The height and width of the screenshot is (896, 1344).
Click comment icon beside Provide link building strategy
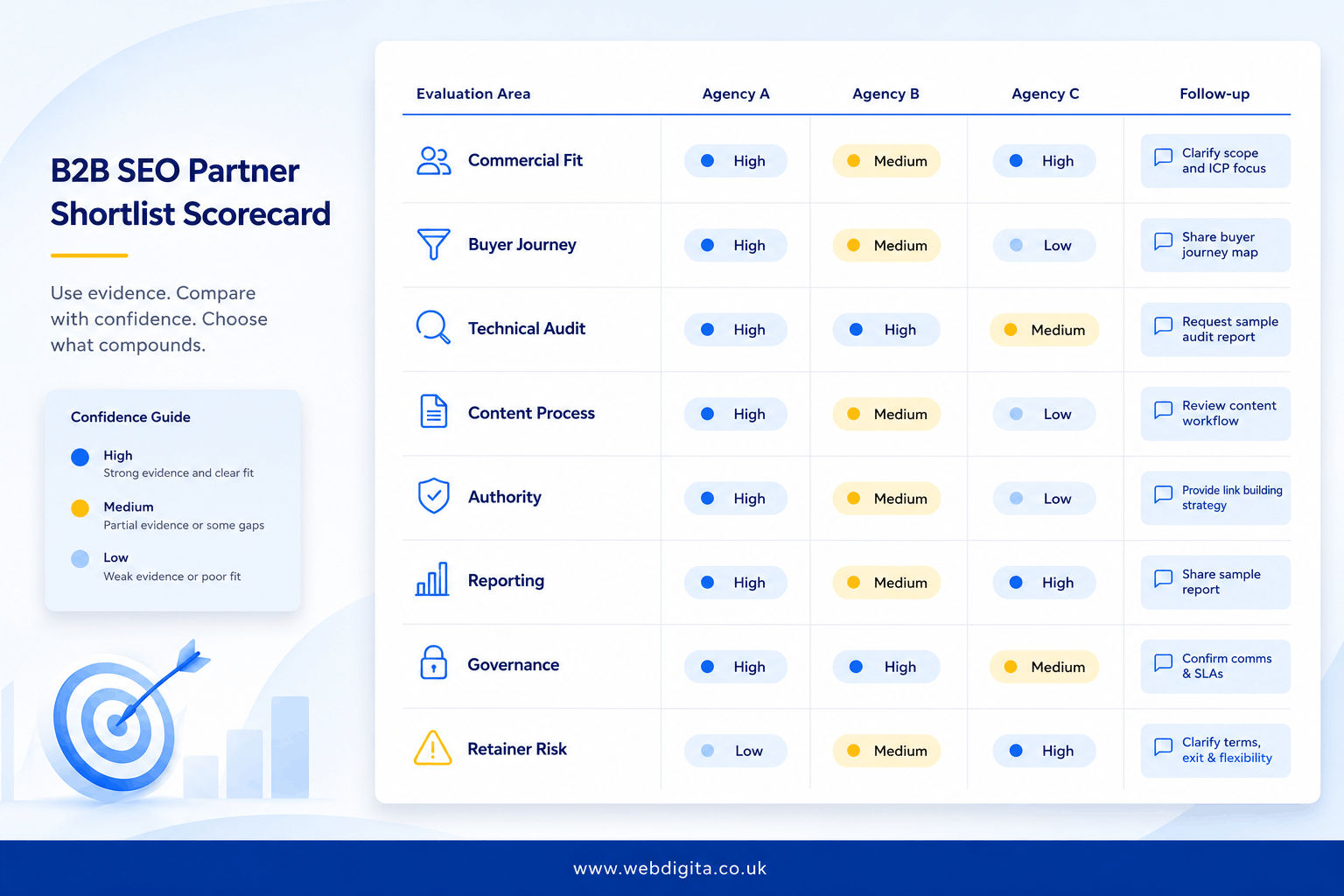point(1163,494)
